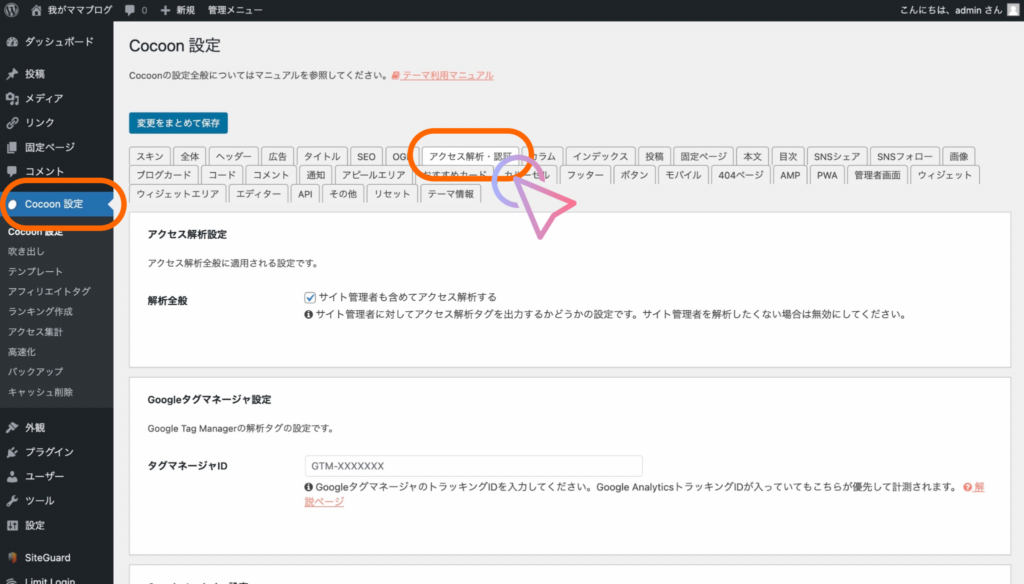Open the メディア sidebar menu
This screenshot has height=584, width=1024.
44,98
